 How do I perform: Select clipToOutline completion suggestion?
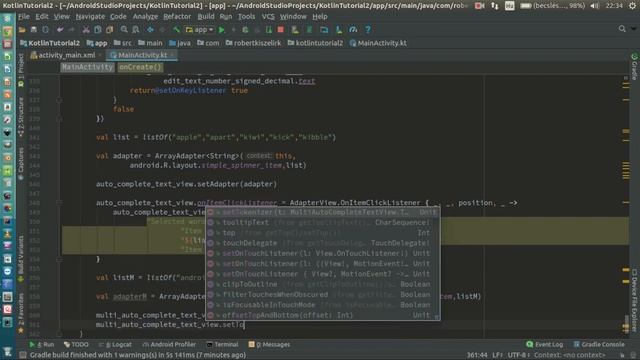[x=322, y=284]
